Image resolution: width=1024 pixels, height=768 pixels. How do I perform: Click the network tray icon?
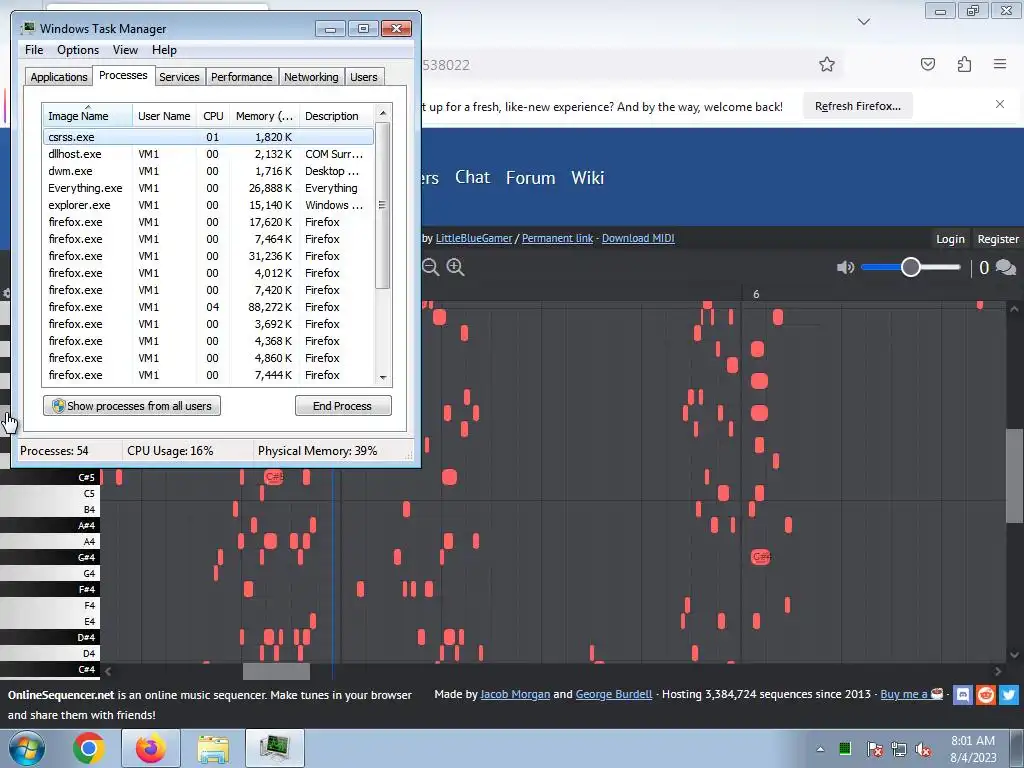pyautogui.click(x=899, y=749)
